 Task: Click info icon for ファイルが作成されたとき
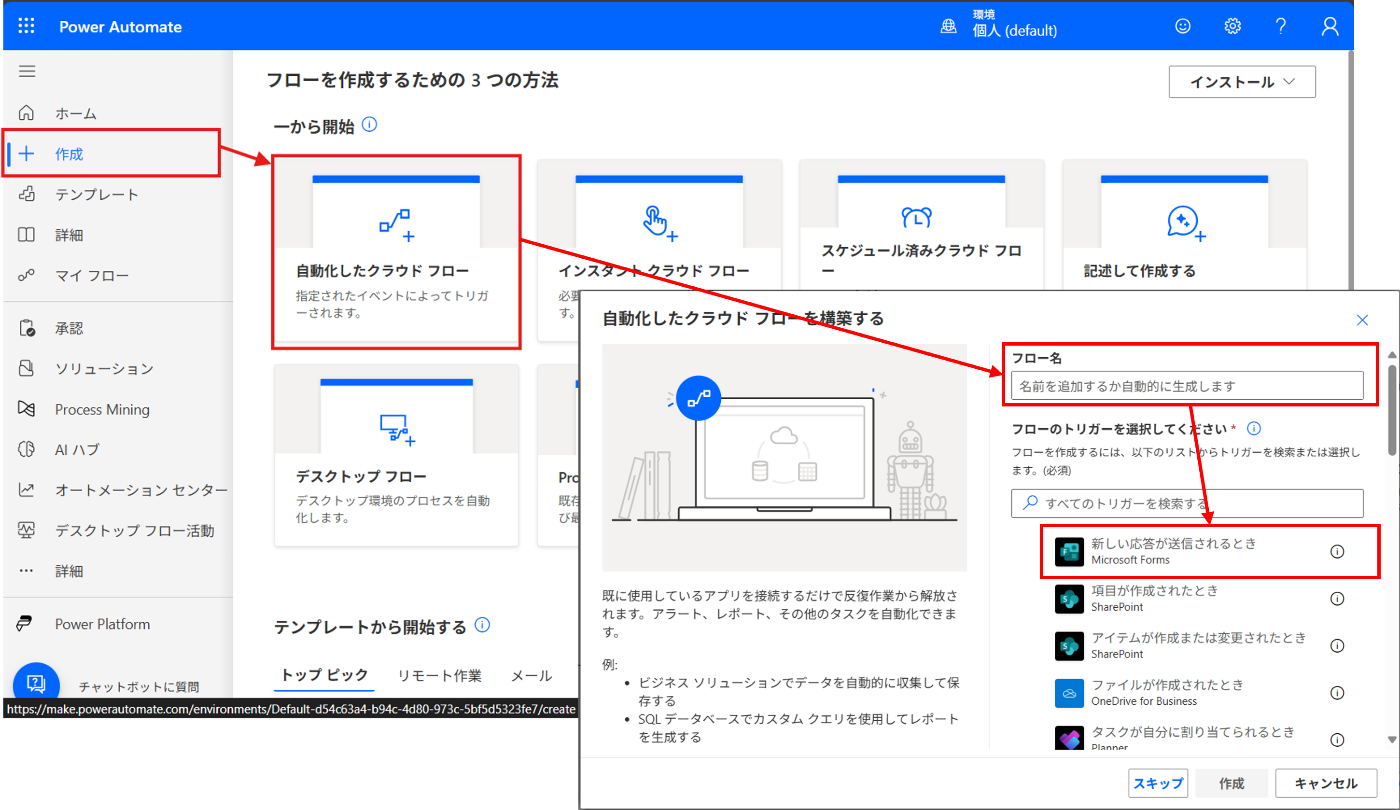tap(1337, 693)
